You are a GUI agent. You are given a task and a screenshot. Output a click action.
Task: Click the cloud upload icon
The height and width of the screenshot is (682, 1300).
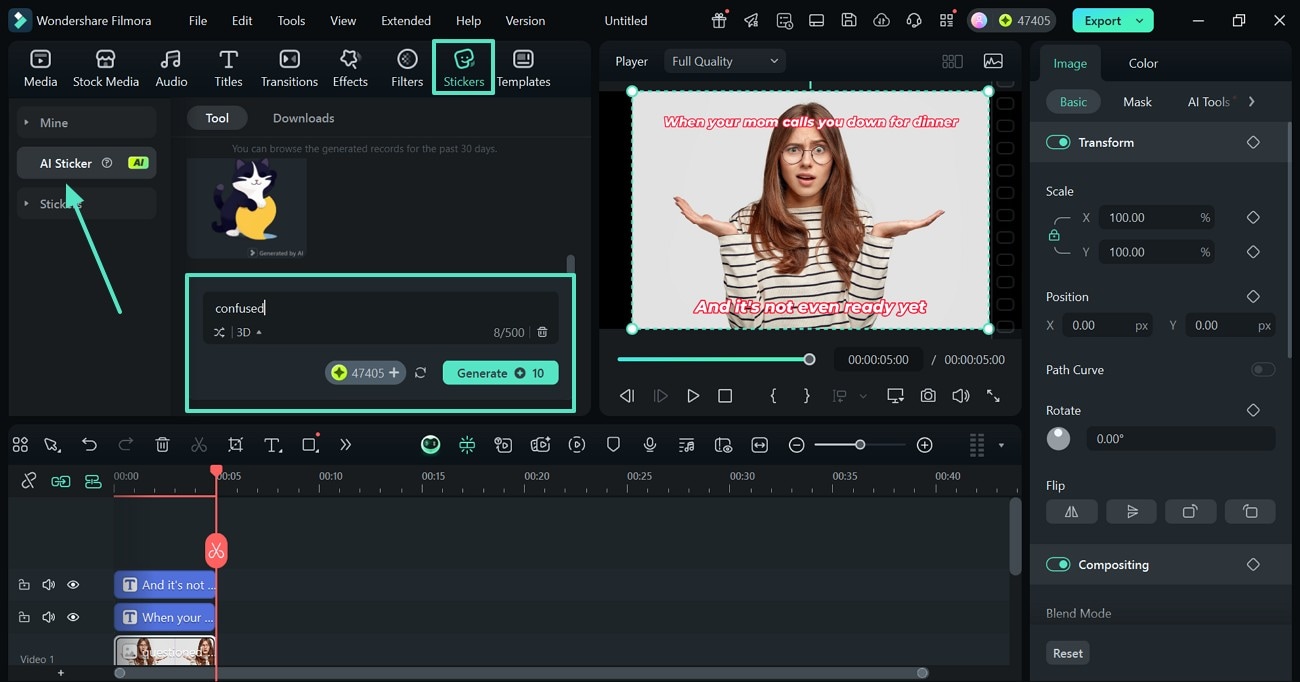point(881,20)
